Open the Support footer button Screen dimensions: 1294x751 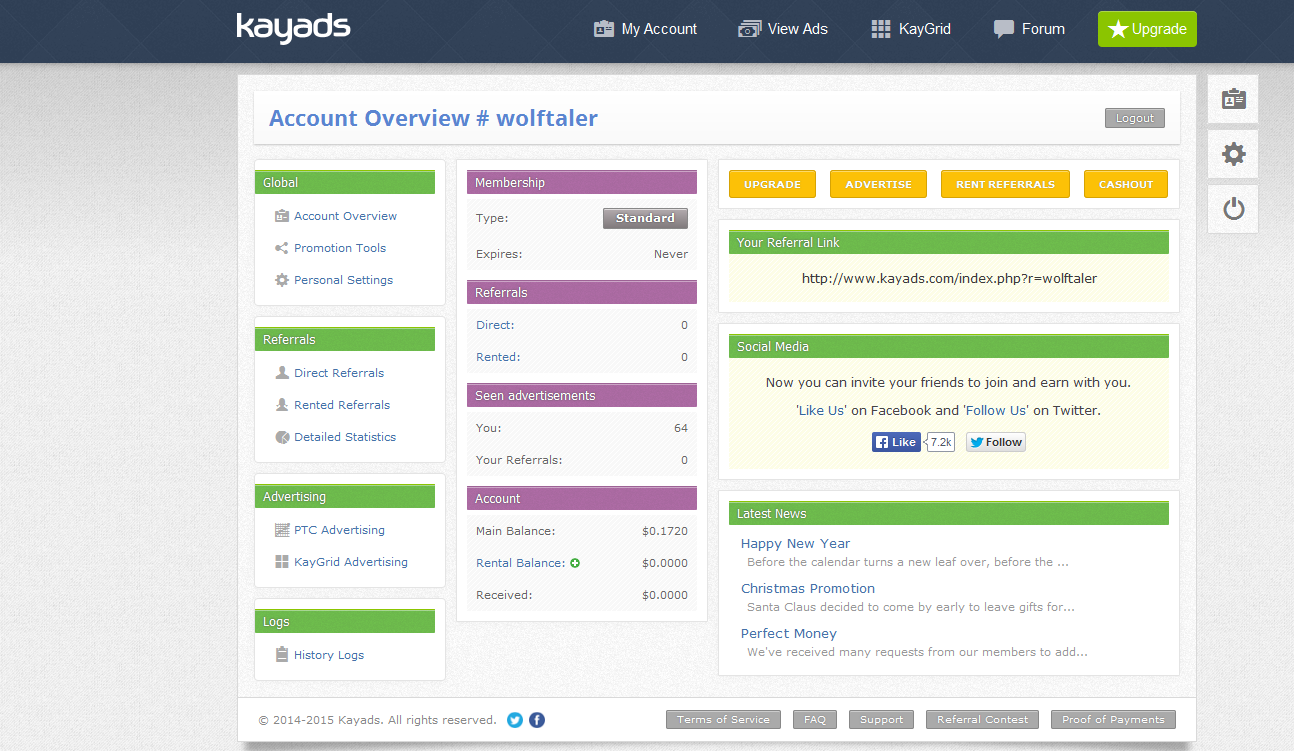click(x=881, y=720)
